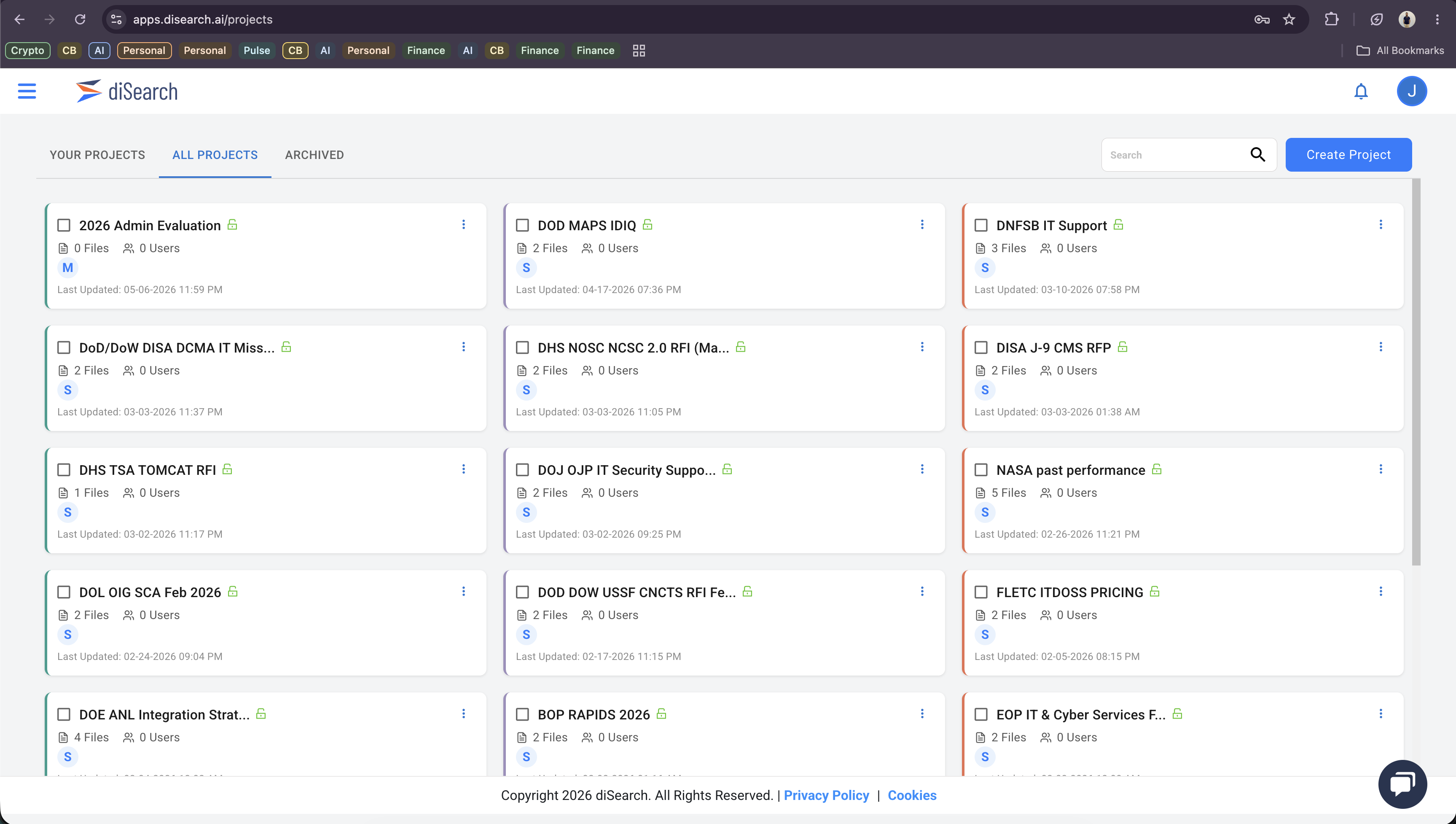
Task: Select the ALL PROJECTS tab
Action: click(x=215, y=155)
